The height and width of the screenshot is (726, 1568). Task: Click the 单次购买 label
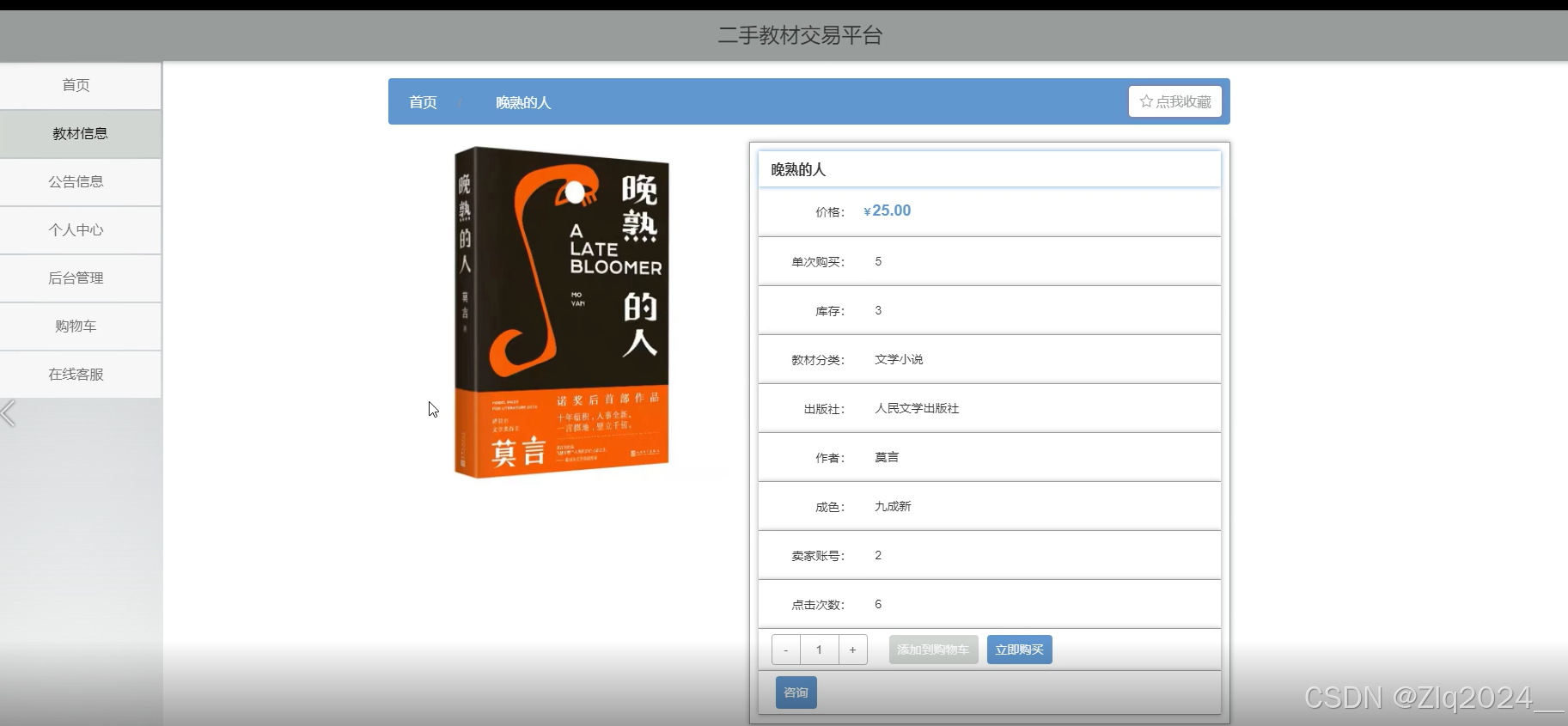[818, 262]
